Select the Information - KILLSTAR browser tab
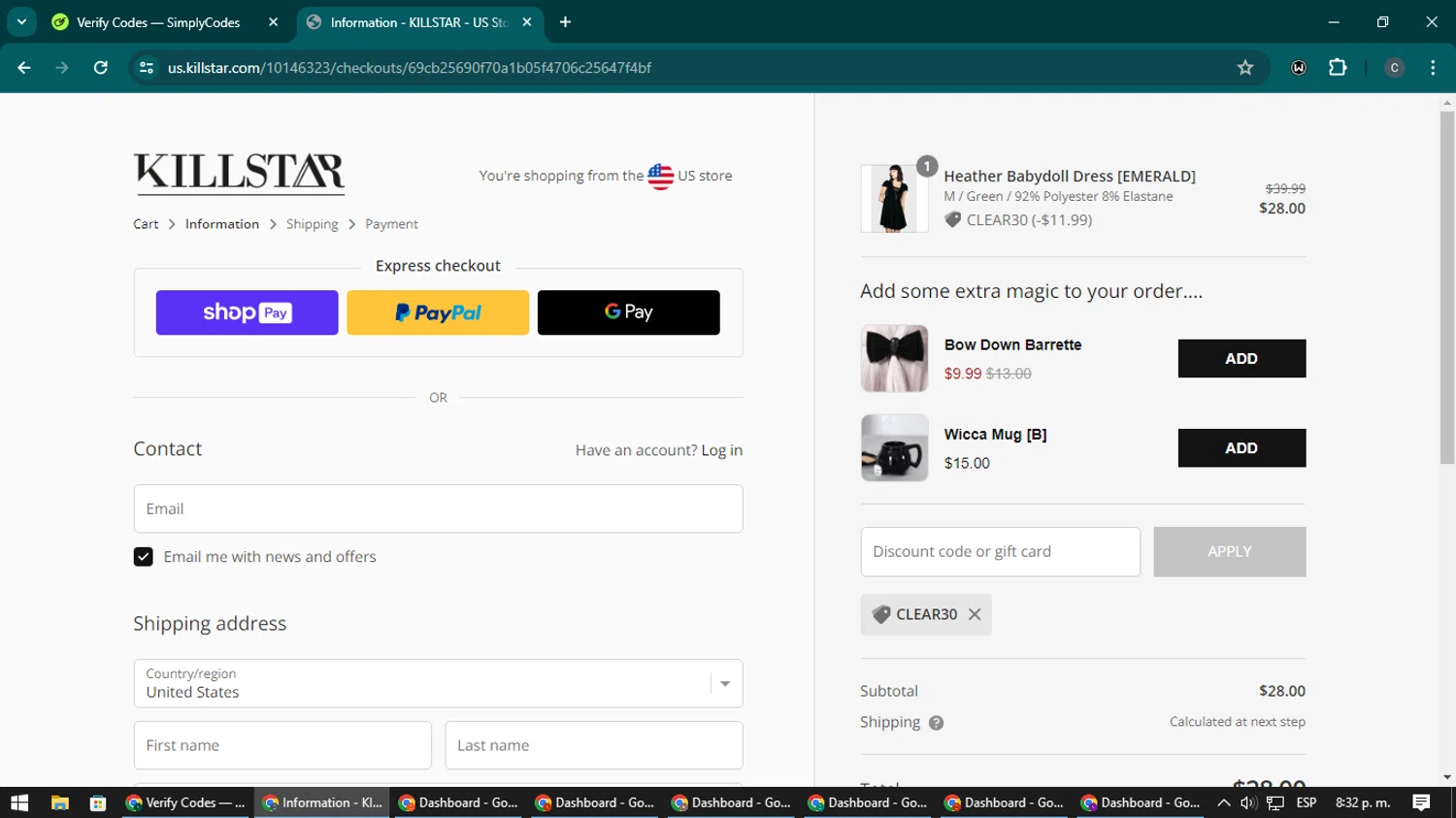Viewport: 1456px width, 818px height. pos(418,22)
